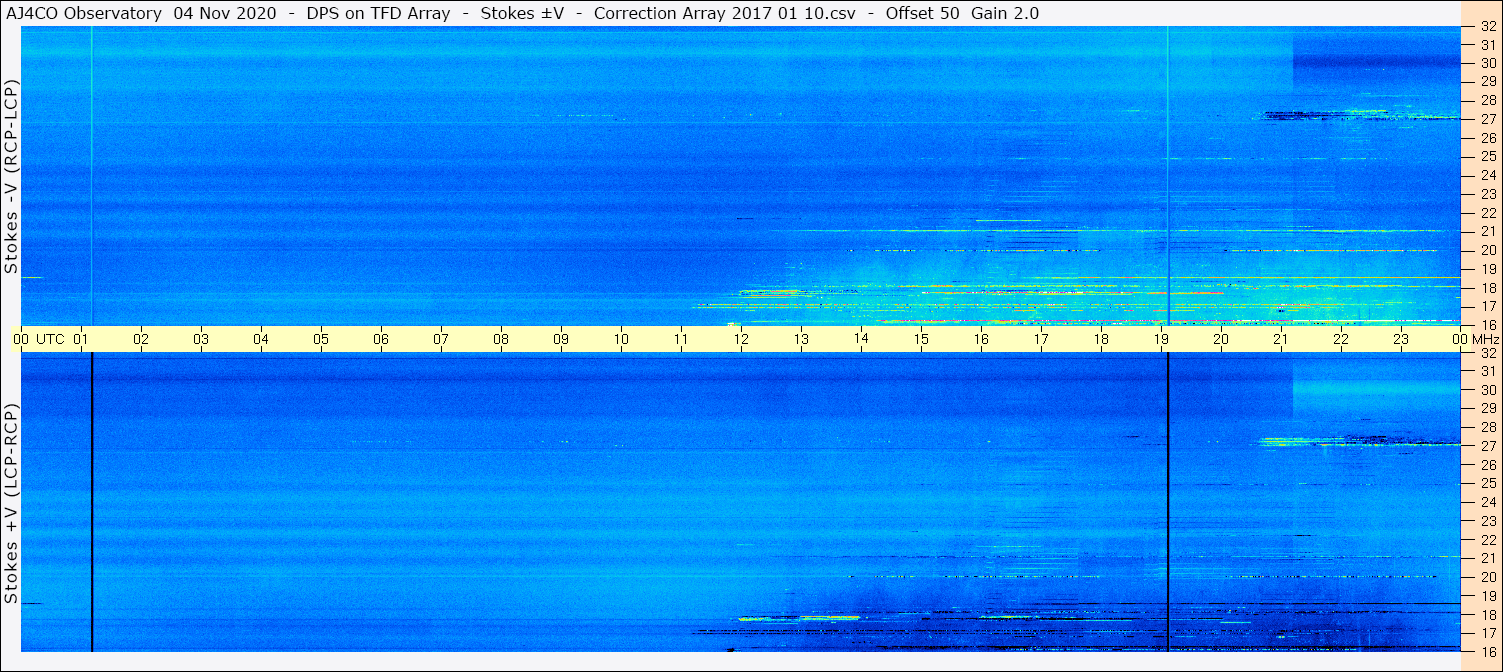Select the 09 hour mark on time axis
The height and width of the screenshot is (672, 1503).
562,339
